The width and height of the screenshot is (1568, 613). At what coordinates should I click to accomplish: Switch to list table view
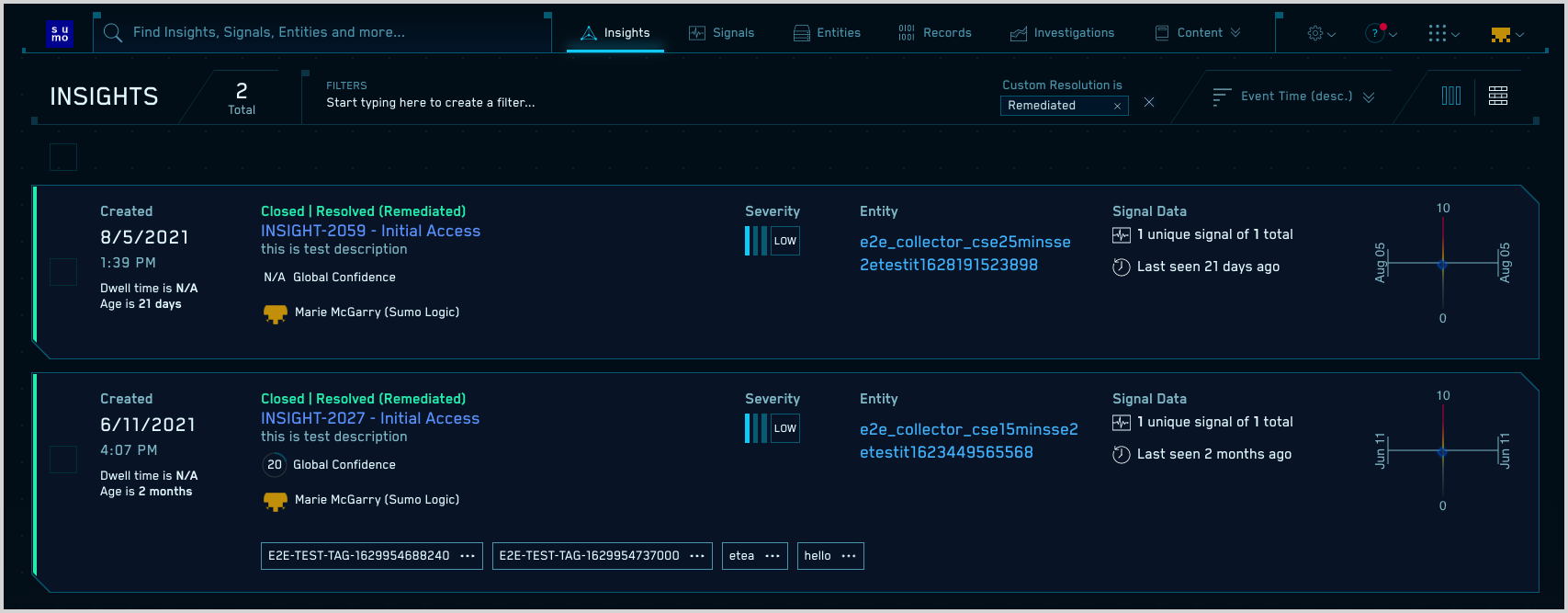1498,96
